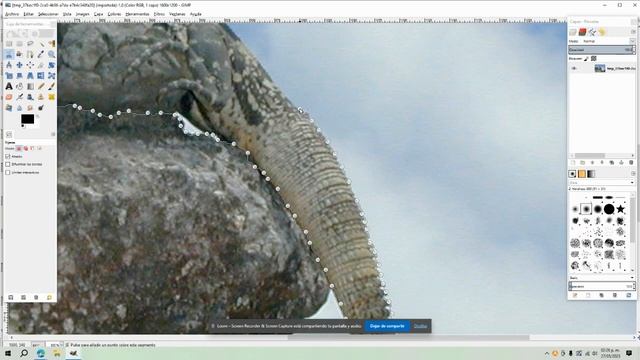The image size is (640, 360).
Task: Open the layers dock tab configuration menu
Action: coord(633,32)
